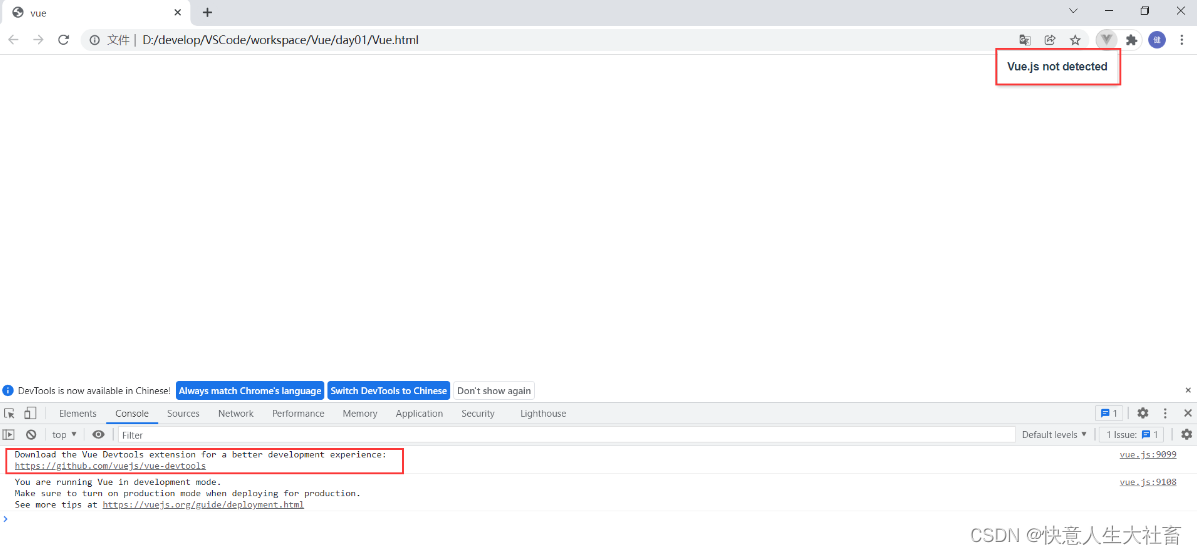
Task: Open the Network tab
Action: tap(236, 413)
